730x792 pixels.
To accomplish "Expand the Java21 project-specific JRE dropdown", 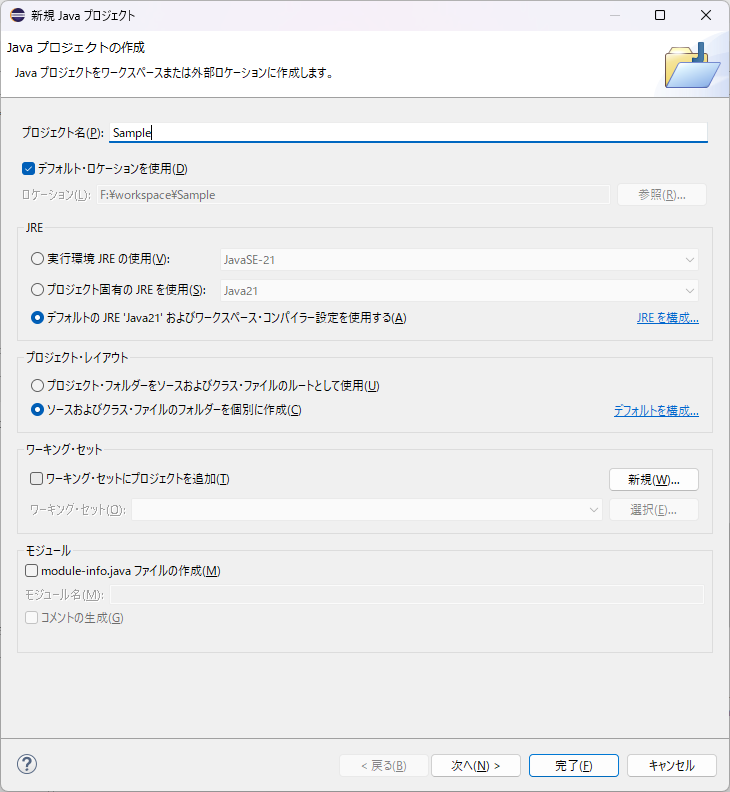I will click(x=459, y=291).
